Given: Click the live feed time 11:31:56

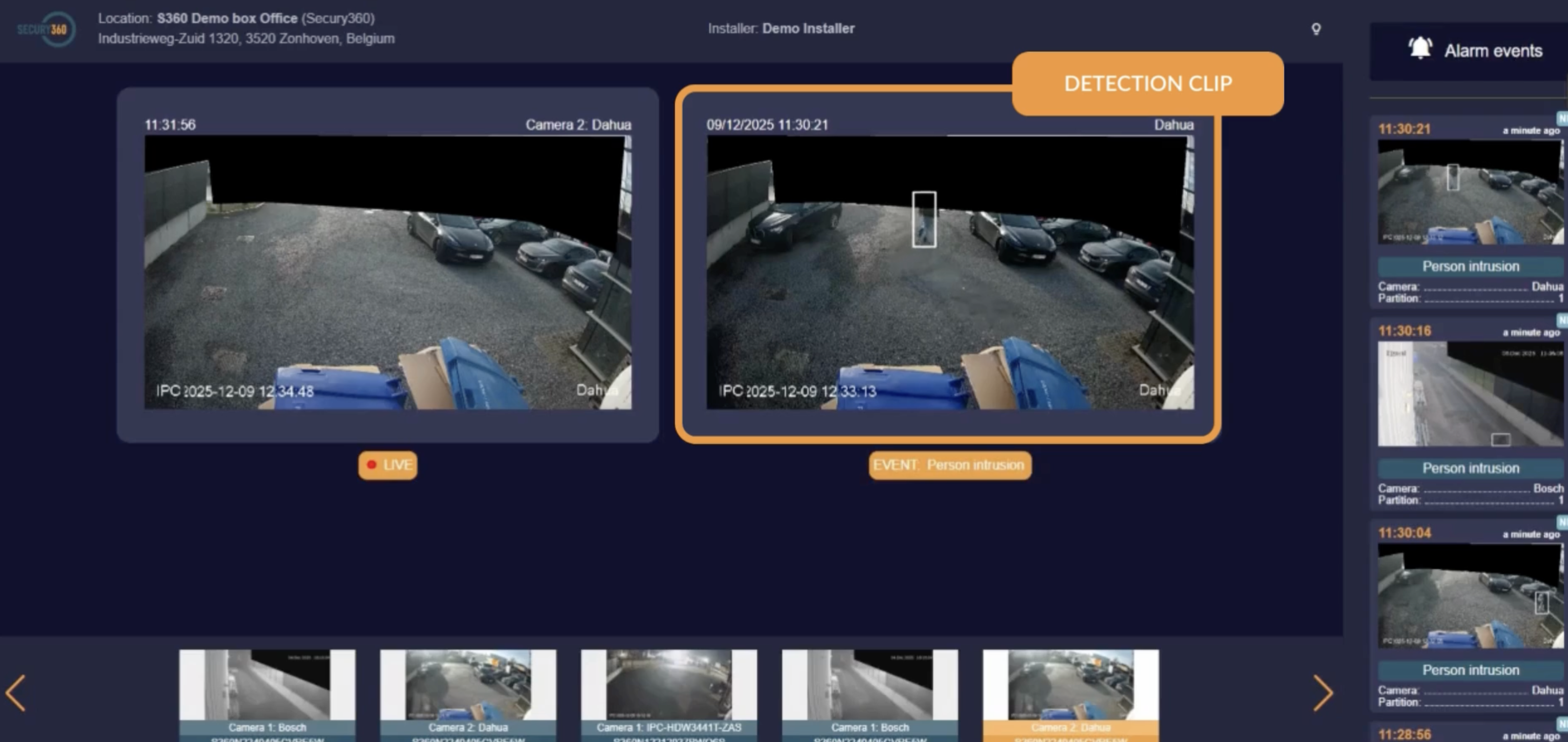Looking at the screenshot, I should 170,125.
